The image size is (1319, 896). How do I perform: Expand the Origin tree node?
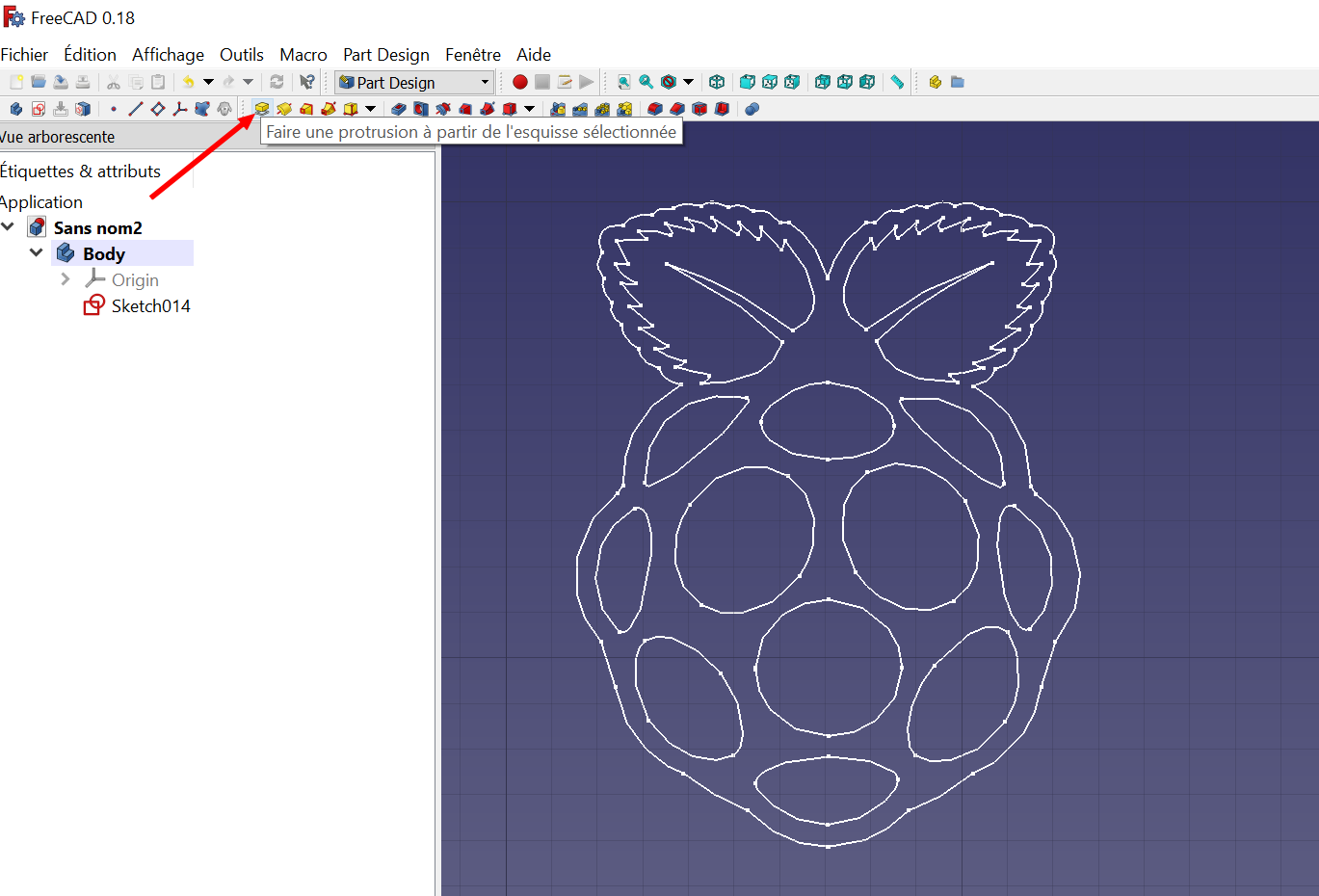(x=66, y=279)
